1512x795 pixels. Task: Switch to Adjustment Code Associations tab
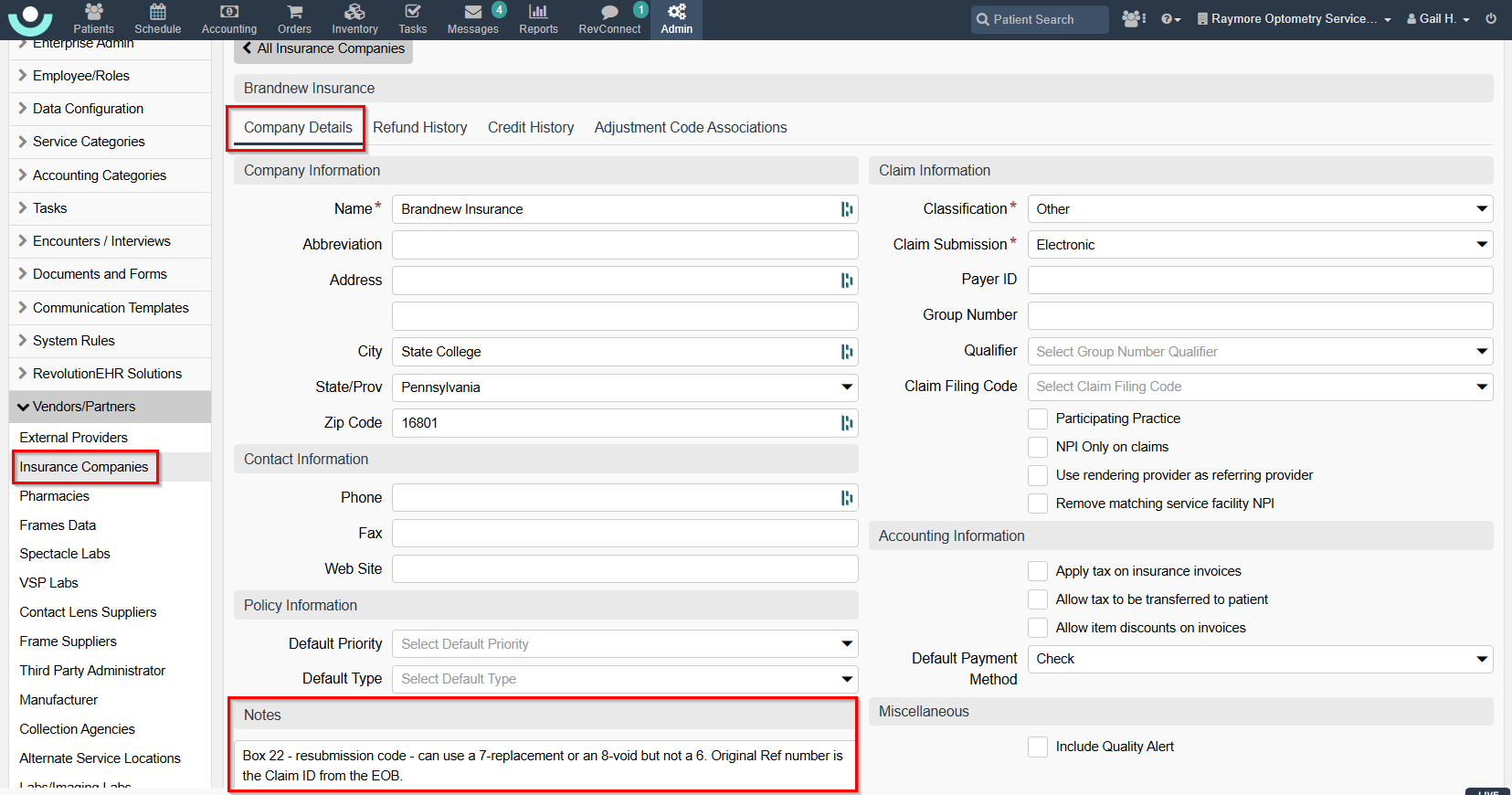pyautogui.click(x=690, y=128)
